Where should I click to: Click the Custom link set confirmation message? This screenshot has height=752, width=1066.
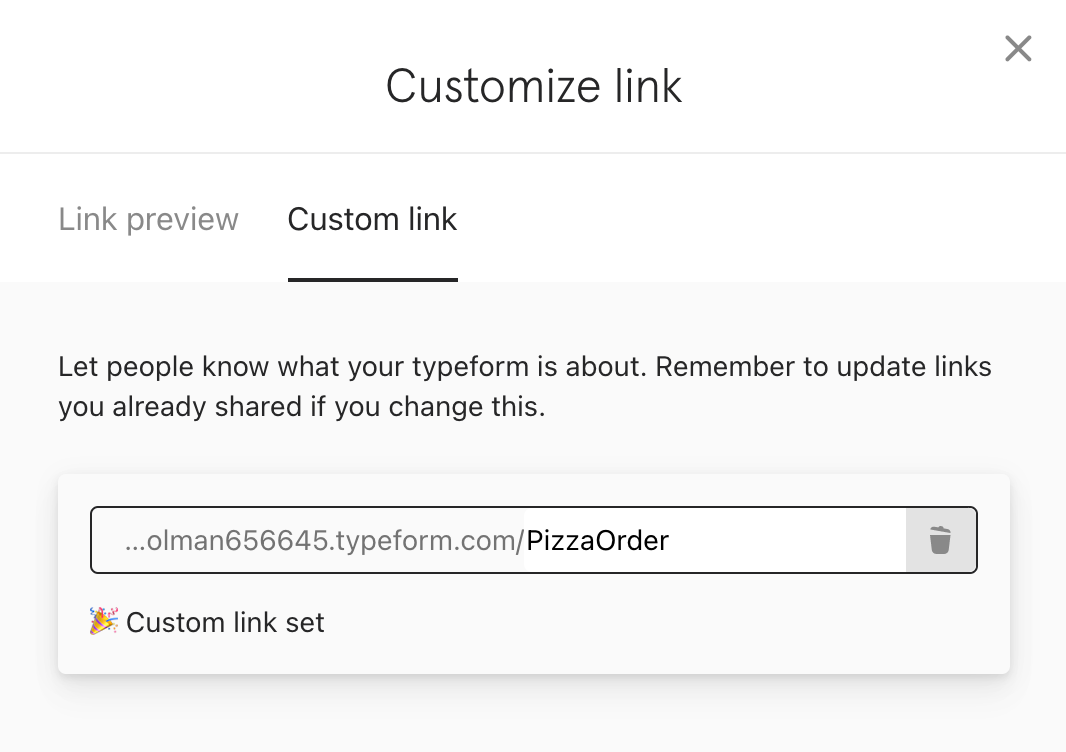(x=207, y=622)
